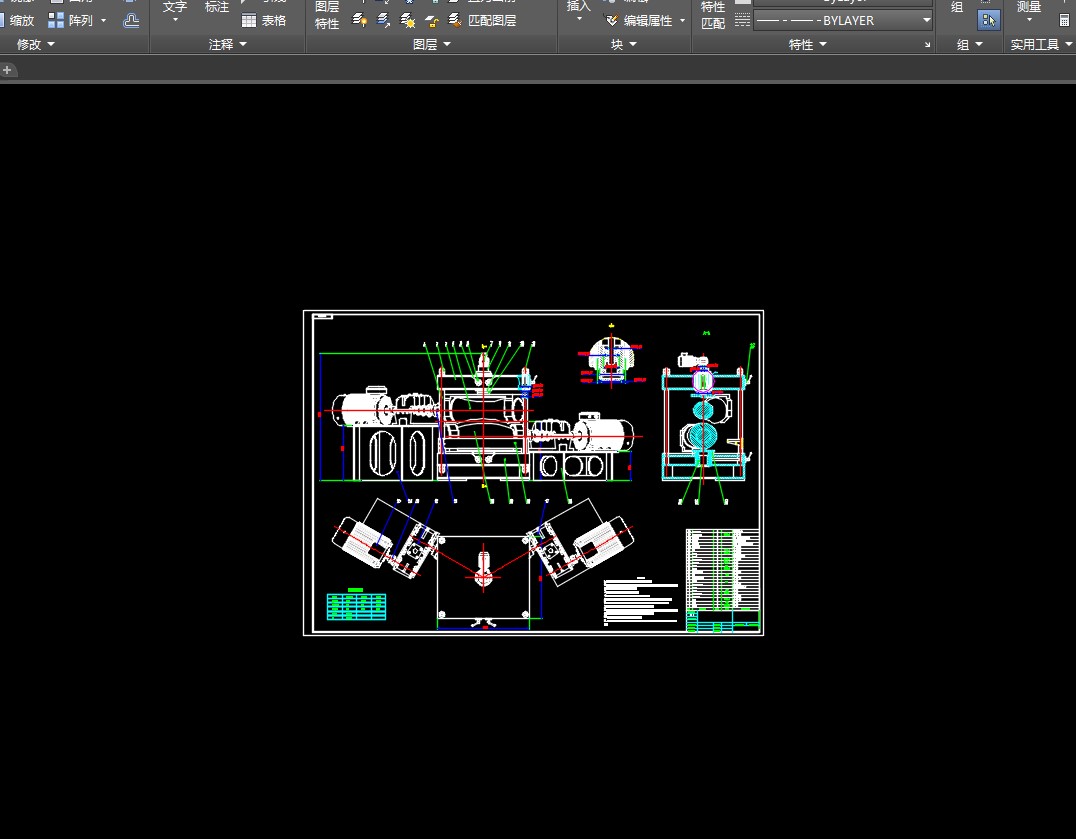Click the layer unlock padlock icon
1076x839 pixels.
pos(432,21)
